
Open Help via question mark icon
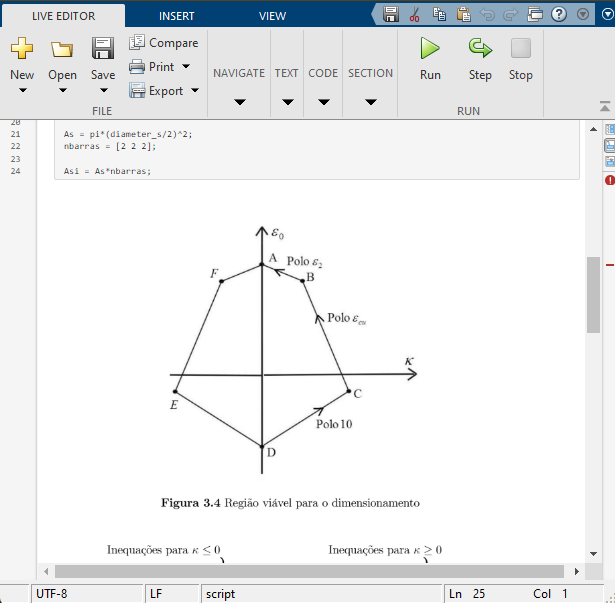(559, 15)
